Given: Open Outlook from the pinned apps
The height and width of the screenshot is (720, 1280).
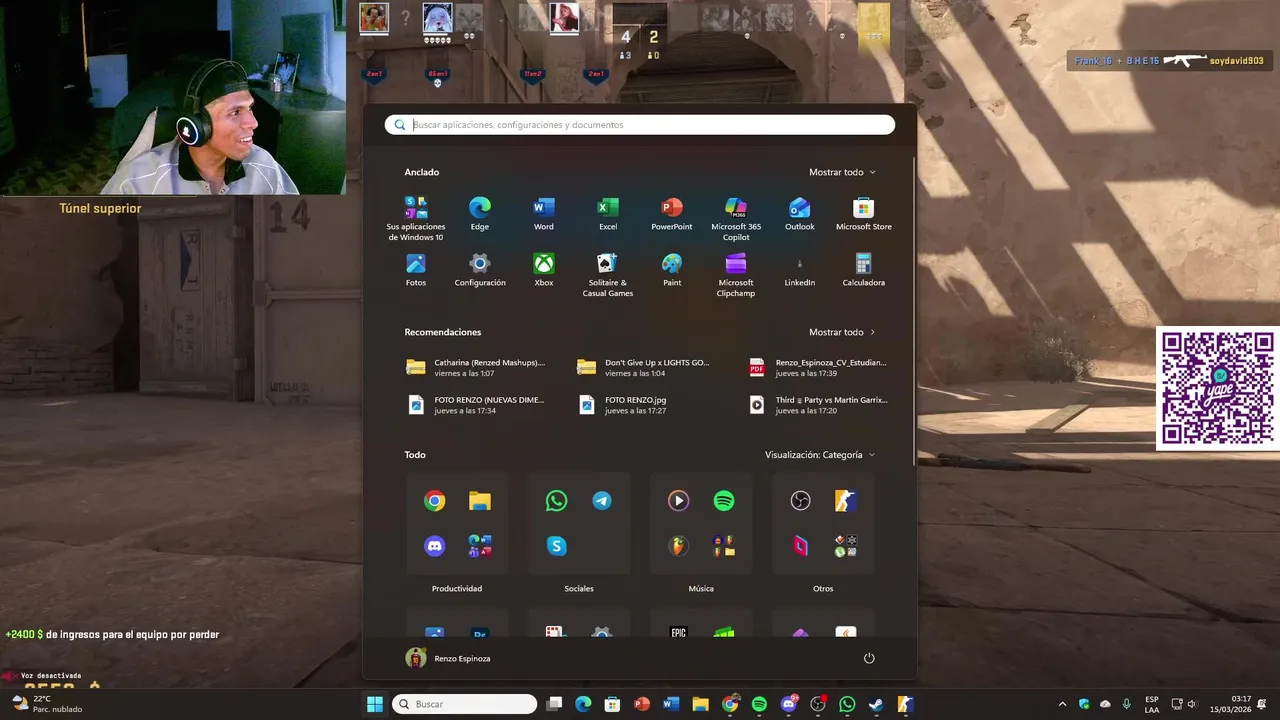Looking at the screenshot, I should pos(800,214).
